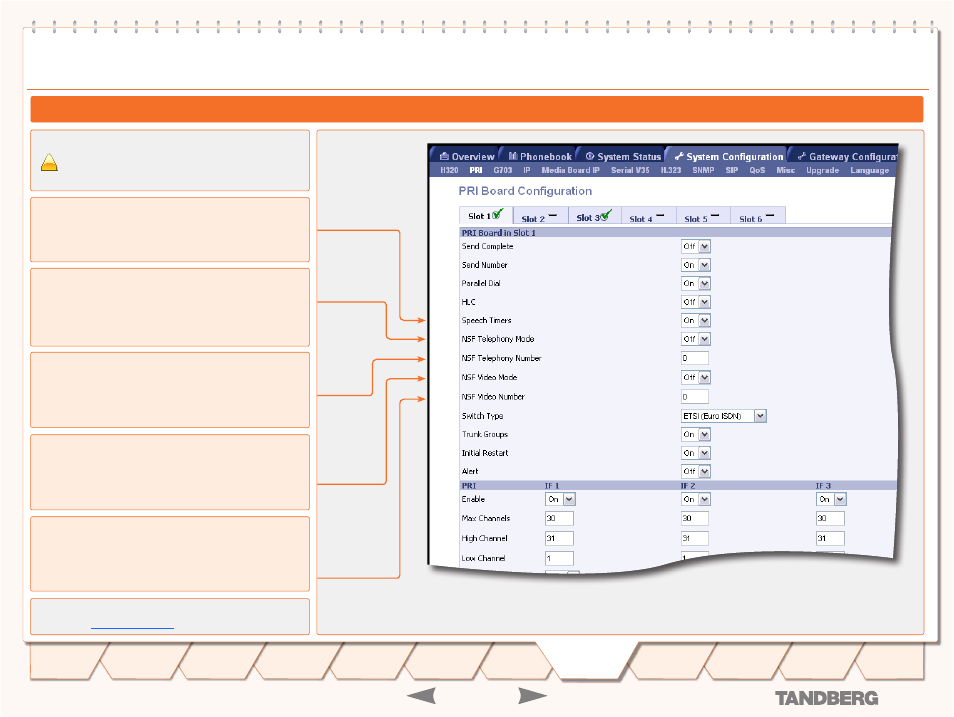Select the PRI submenu item
The width and height of the screenshot is (954, 717).
coord(476,170)
